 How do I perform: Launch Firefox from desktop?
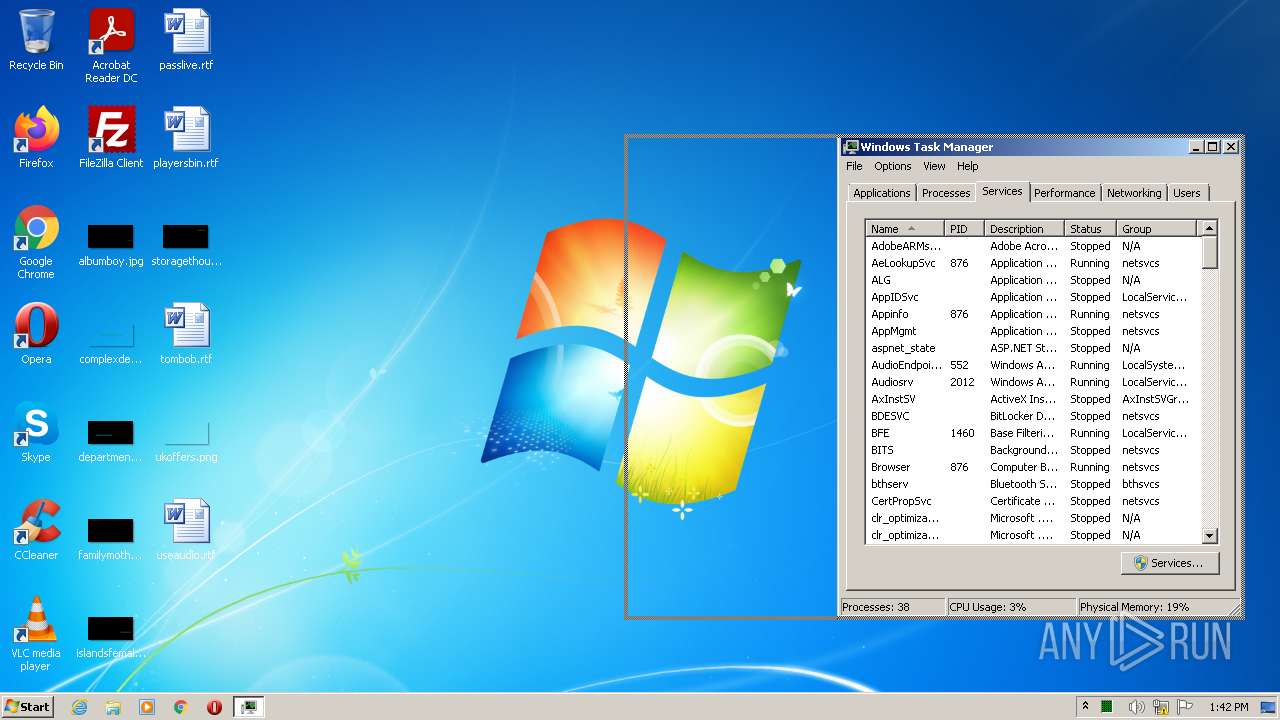(x=36, y=138)
